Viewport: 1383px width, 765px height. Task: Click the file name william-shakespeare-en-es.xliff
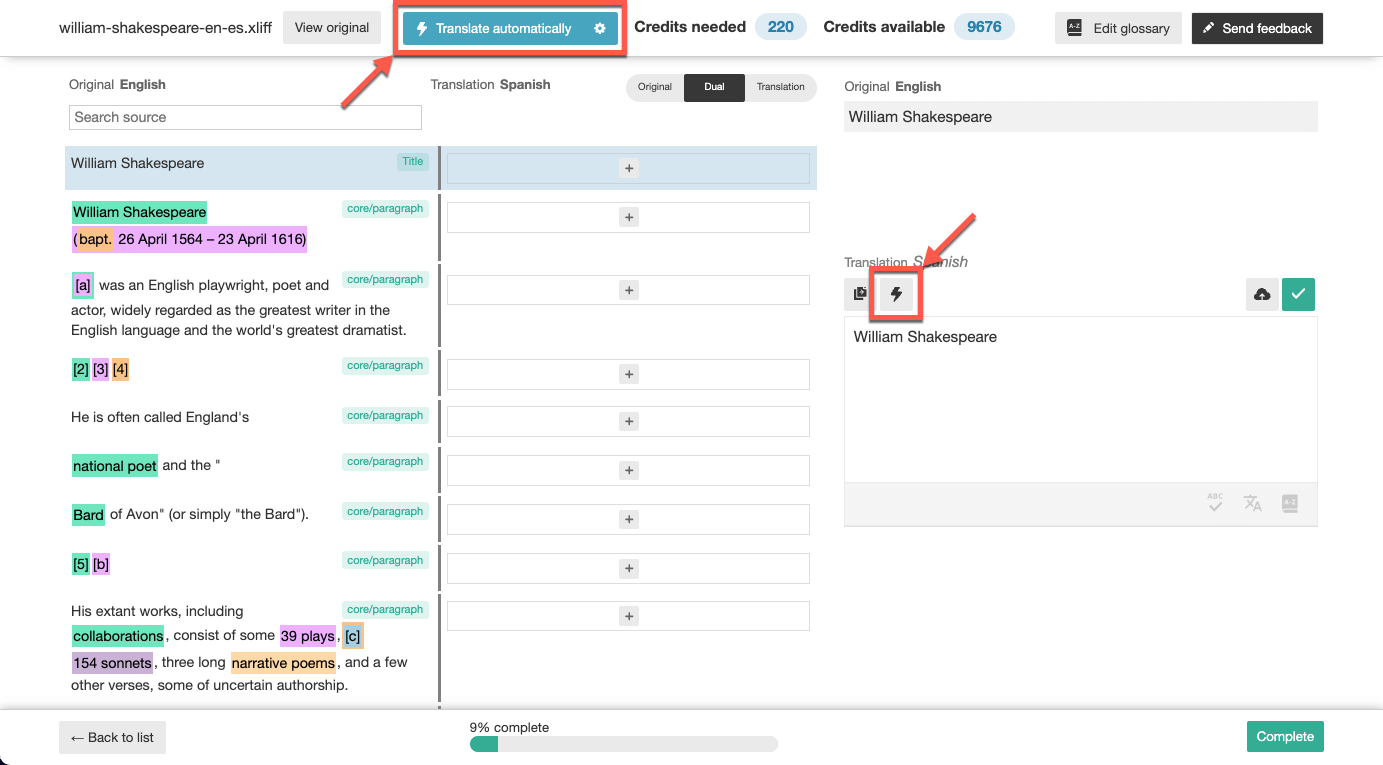tap(166, 28)
